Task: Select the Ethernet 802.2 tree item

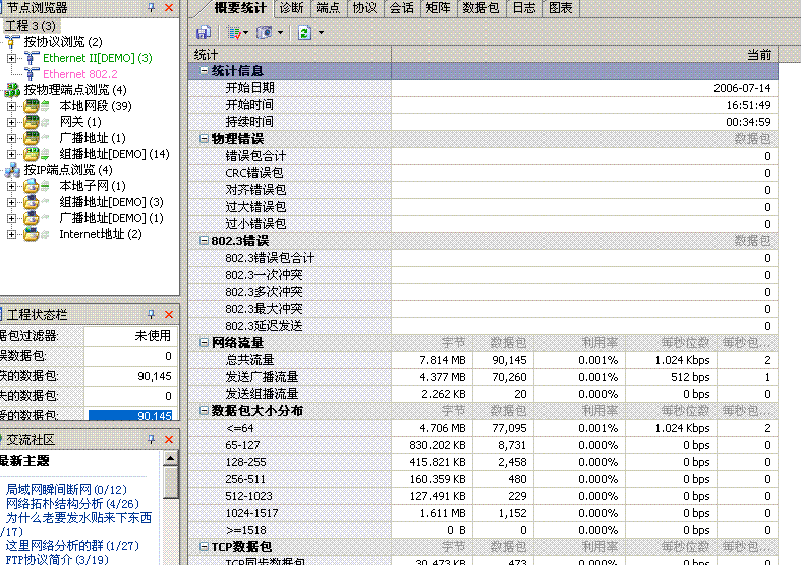Action: pos(80,74)
